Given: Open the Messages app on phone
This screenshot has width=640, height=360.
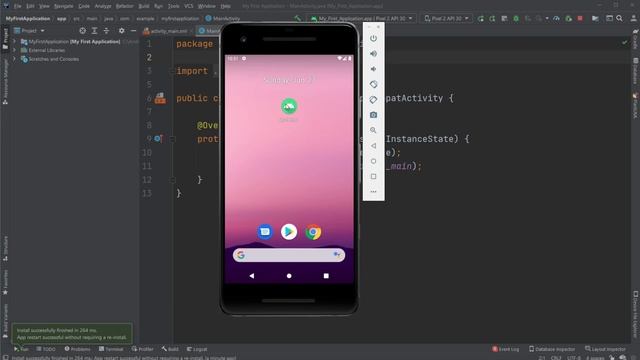Looking at the screenshot, I should 265,232.
